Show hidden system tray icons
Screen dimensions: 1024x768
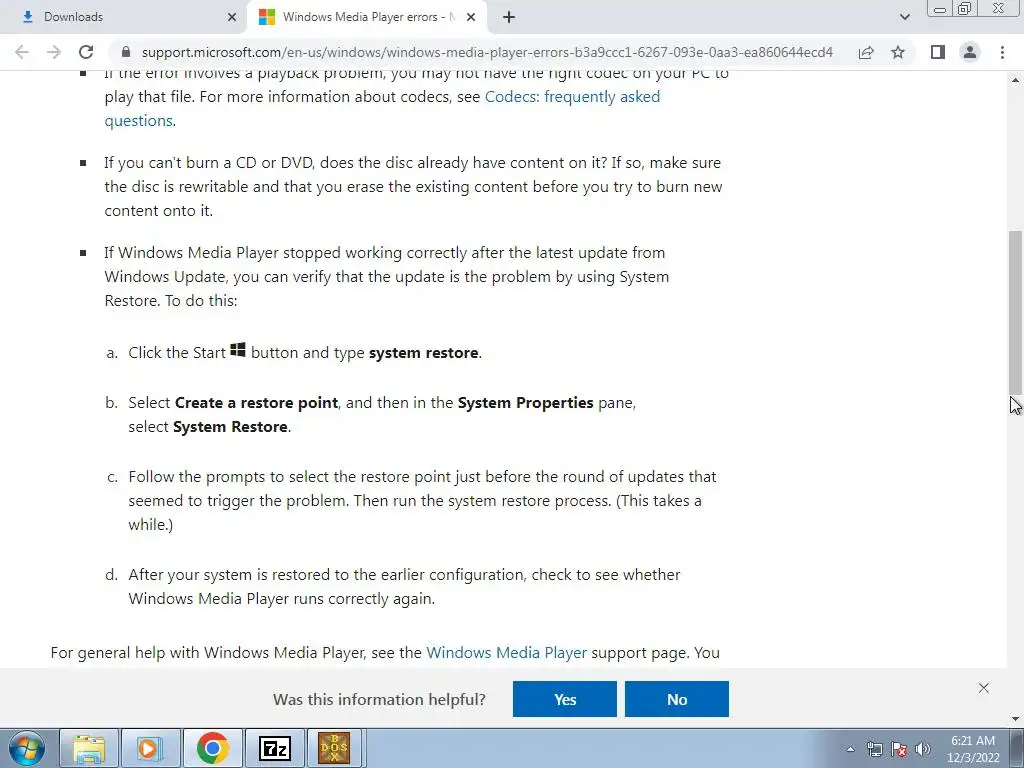coord(850,749)
